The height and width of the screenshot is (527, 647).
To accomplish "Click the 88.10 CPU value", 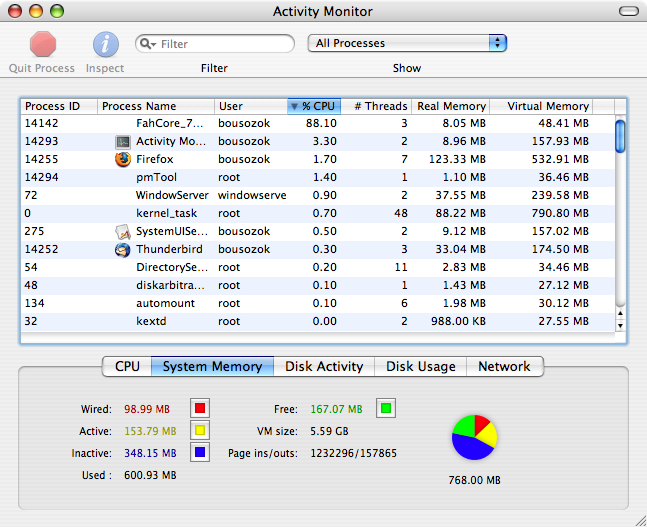I will (x=321, y=123).
